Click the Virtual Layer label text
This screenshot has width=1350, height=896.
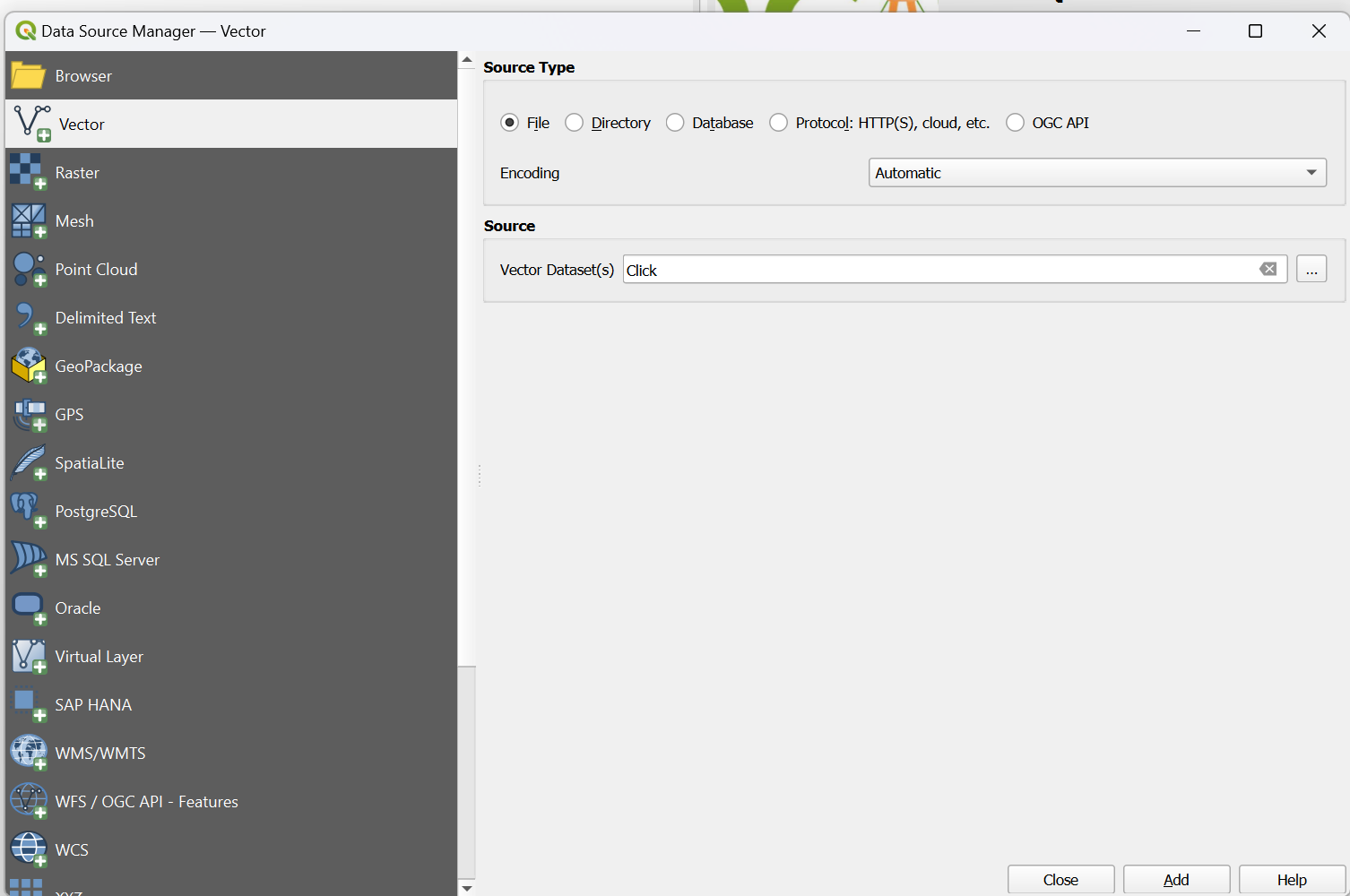(x=100, y=657)
